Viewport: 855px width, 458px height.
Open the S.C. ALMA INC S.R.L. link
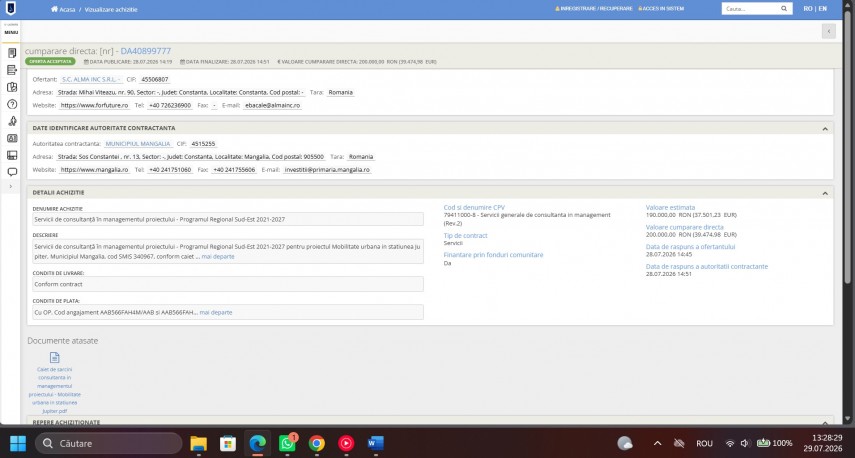pyautogui.click(x=91, y=80)
